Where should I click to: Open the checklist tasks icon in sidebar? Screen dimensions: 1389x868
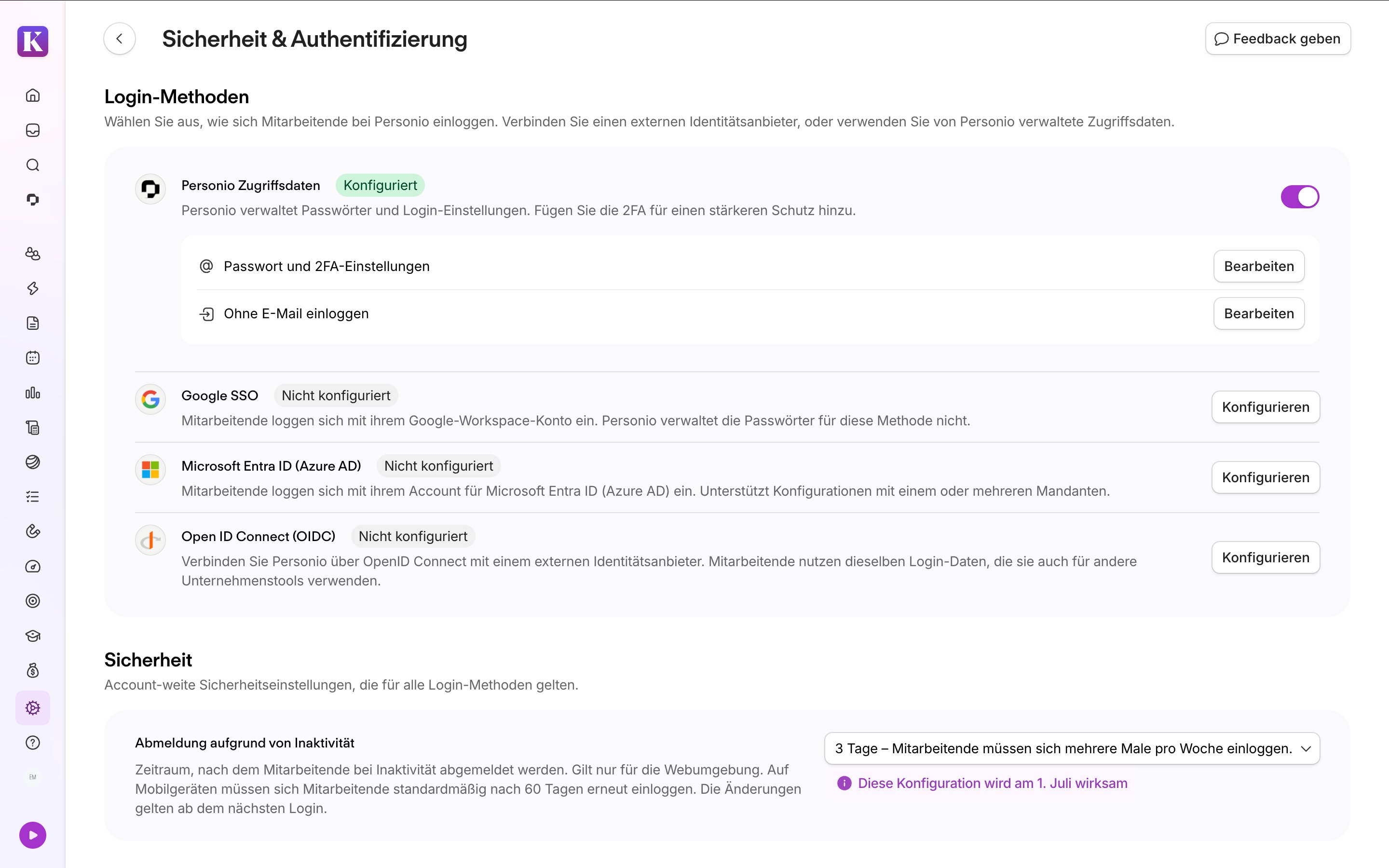pos(33,497)
